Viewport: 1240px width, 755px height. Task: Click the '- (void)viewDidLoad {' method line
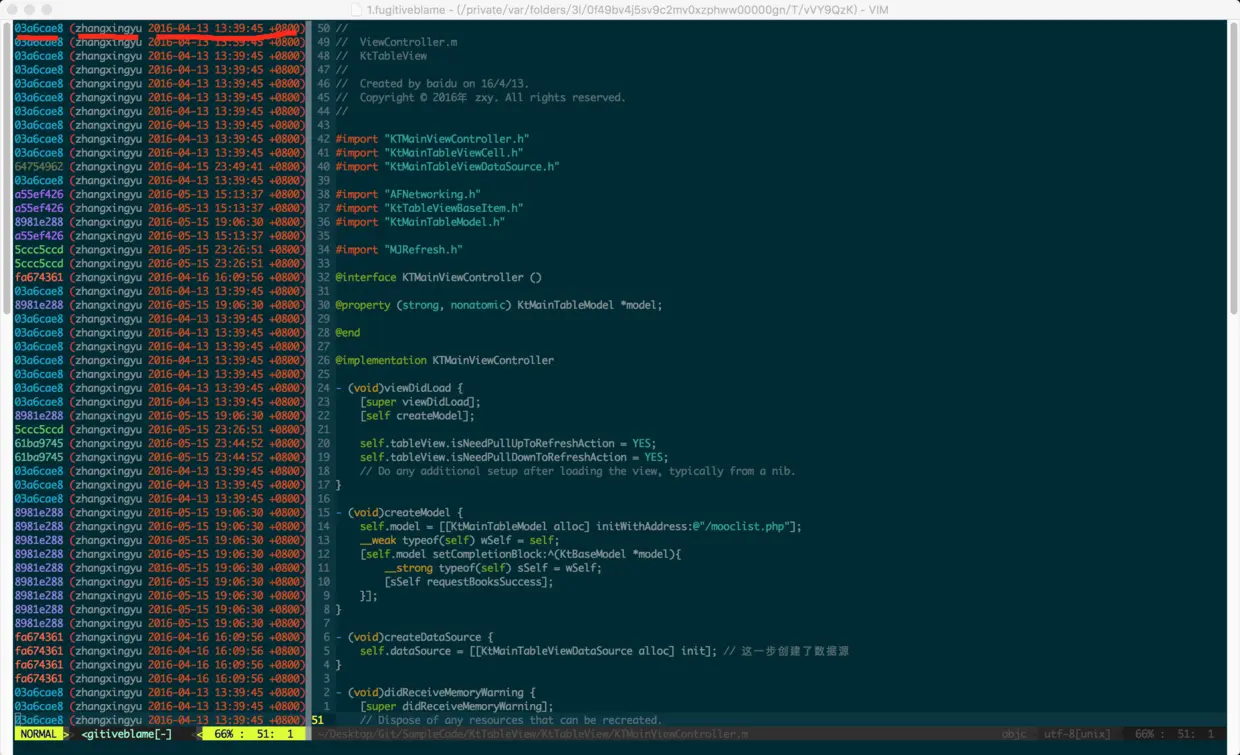pyautogui.click(x=399, y=388)
